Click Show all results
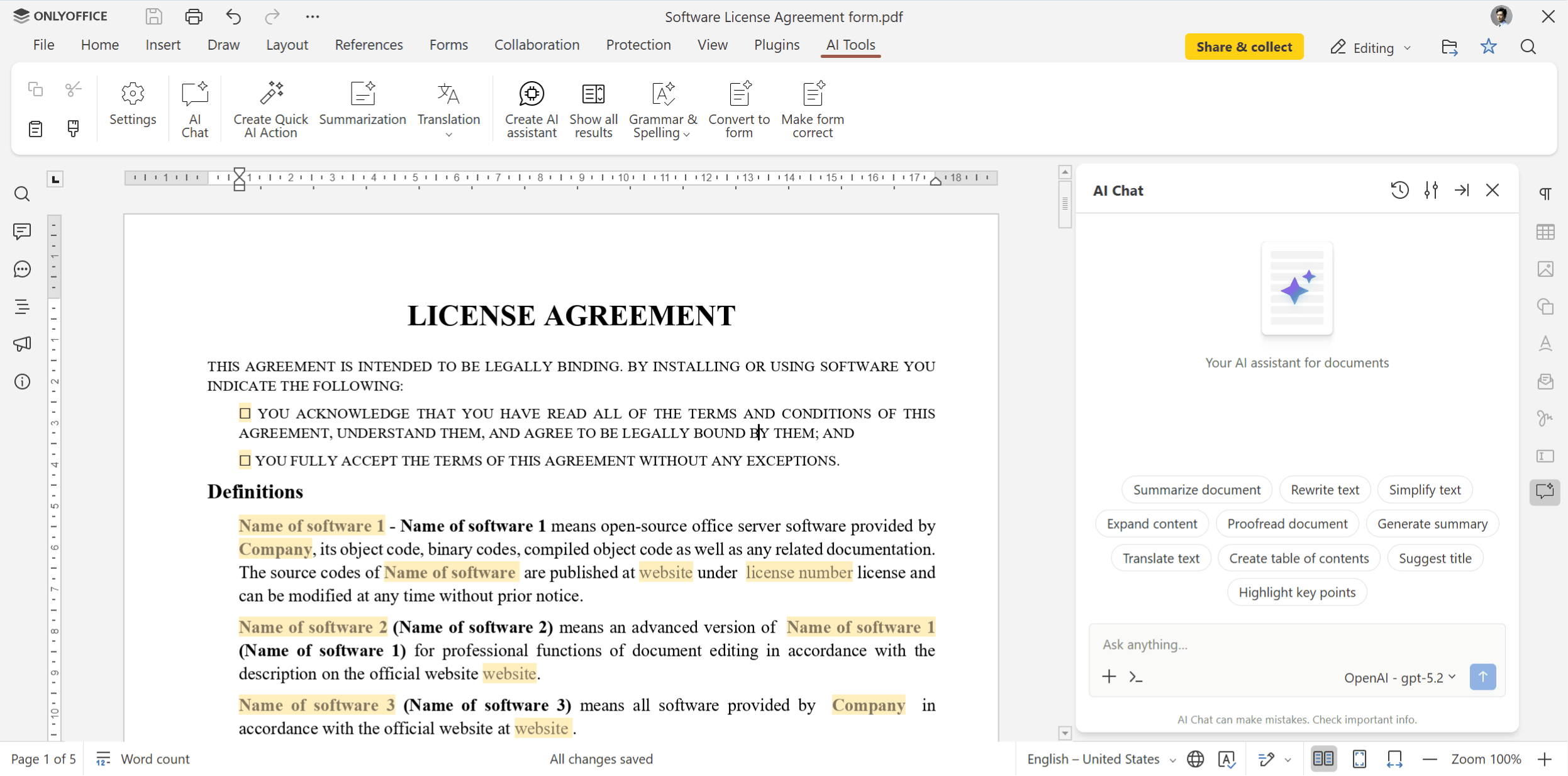 593,110
